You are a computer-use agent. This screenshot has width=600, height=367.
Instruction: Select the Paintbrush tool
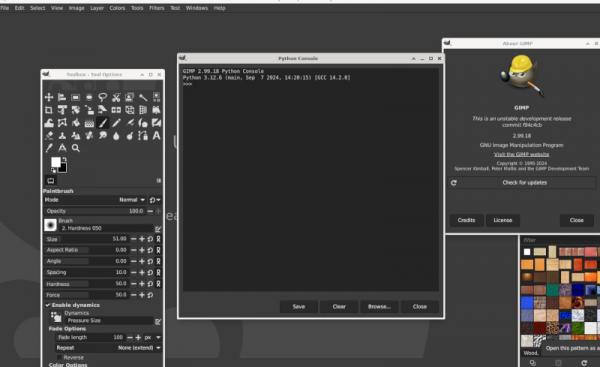click(x=103, y=123)
